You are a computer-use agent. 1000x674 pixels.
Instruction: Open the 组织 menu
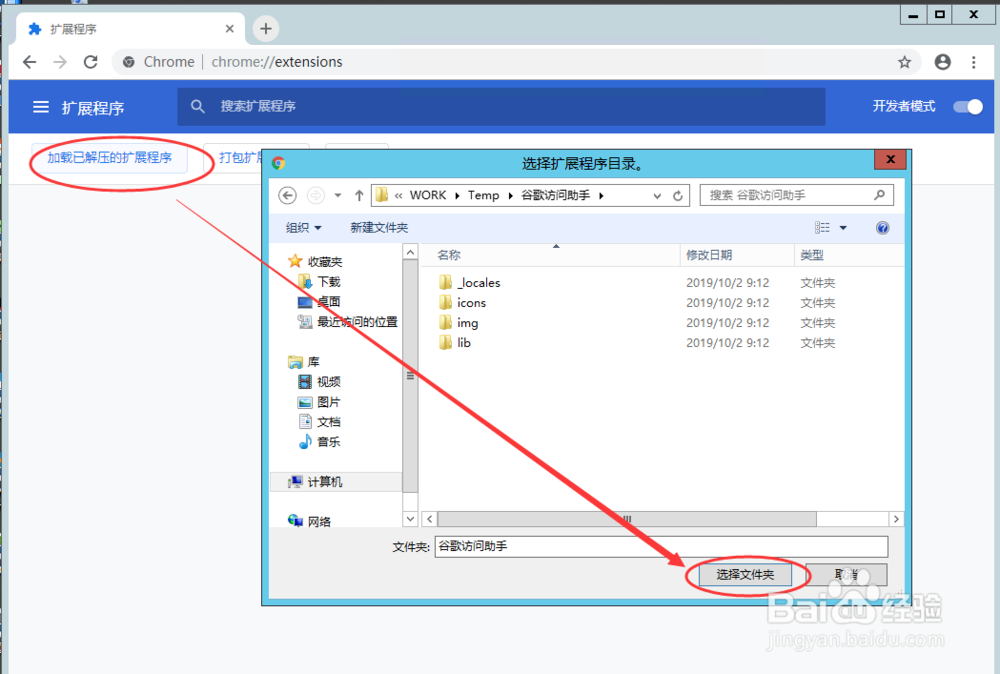(304, 228)
